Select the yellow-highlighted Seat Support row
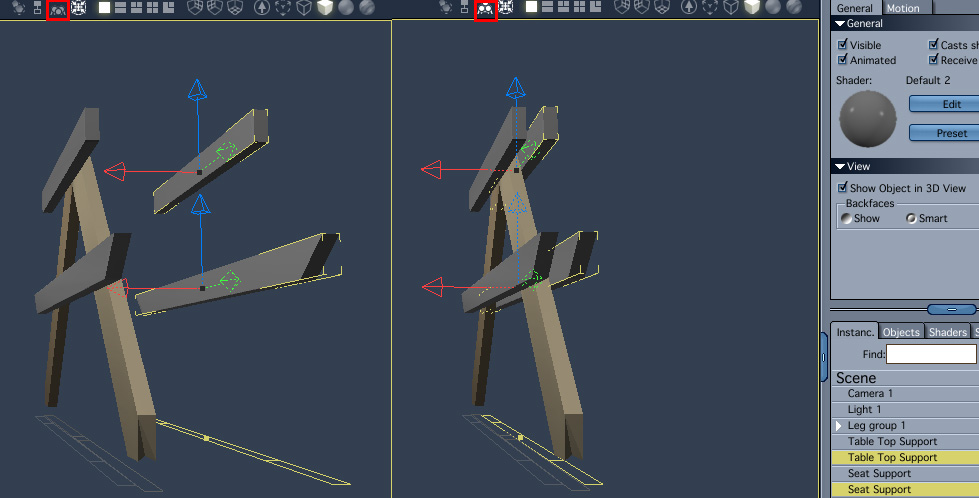The height and width of the screenshot is (498, 979). (x=905, y=489)
